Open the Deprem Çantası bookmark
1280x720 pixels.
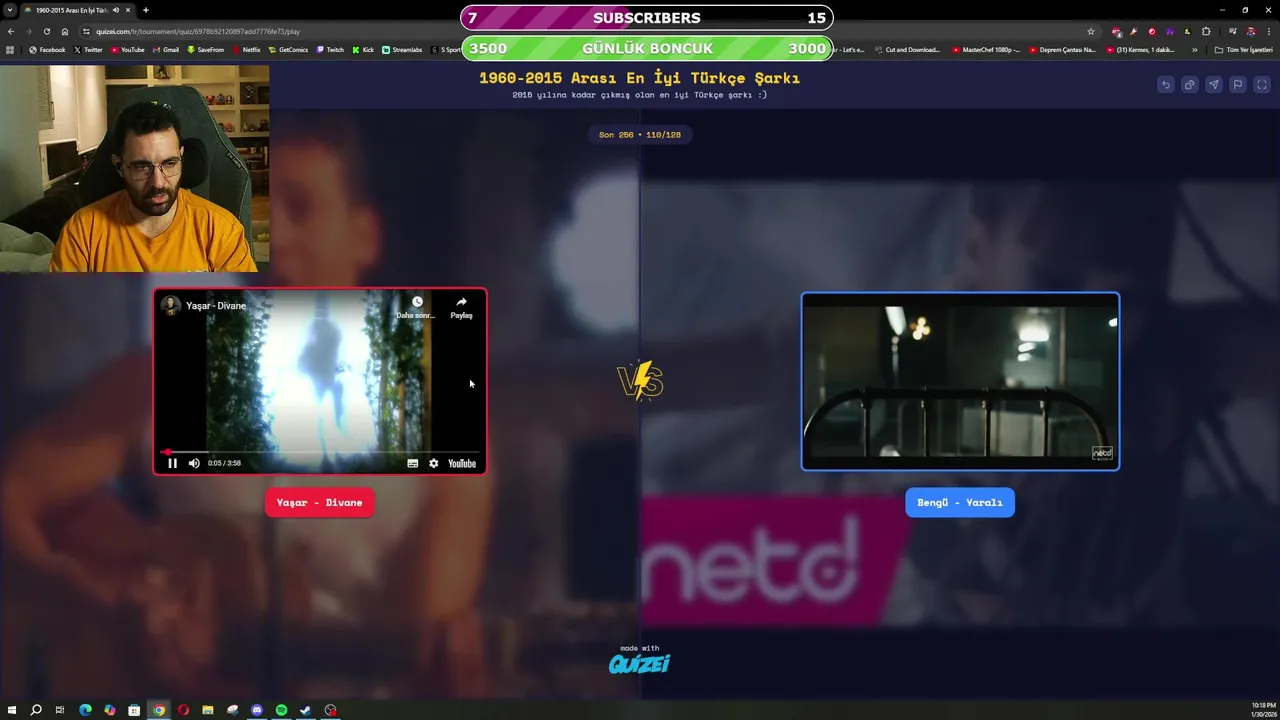1062,49
